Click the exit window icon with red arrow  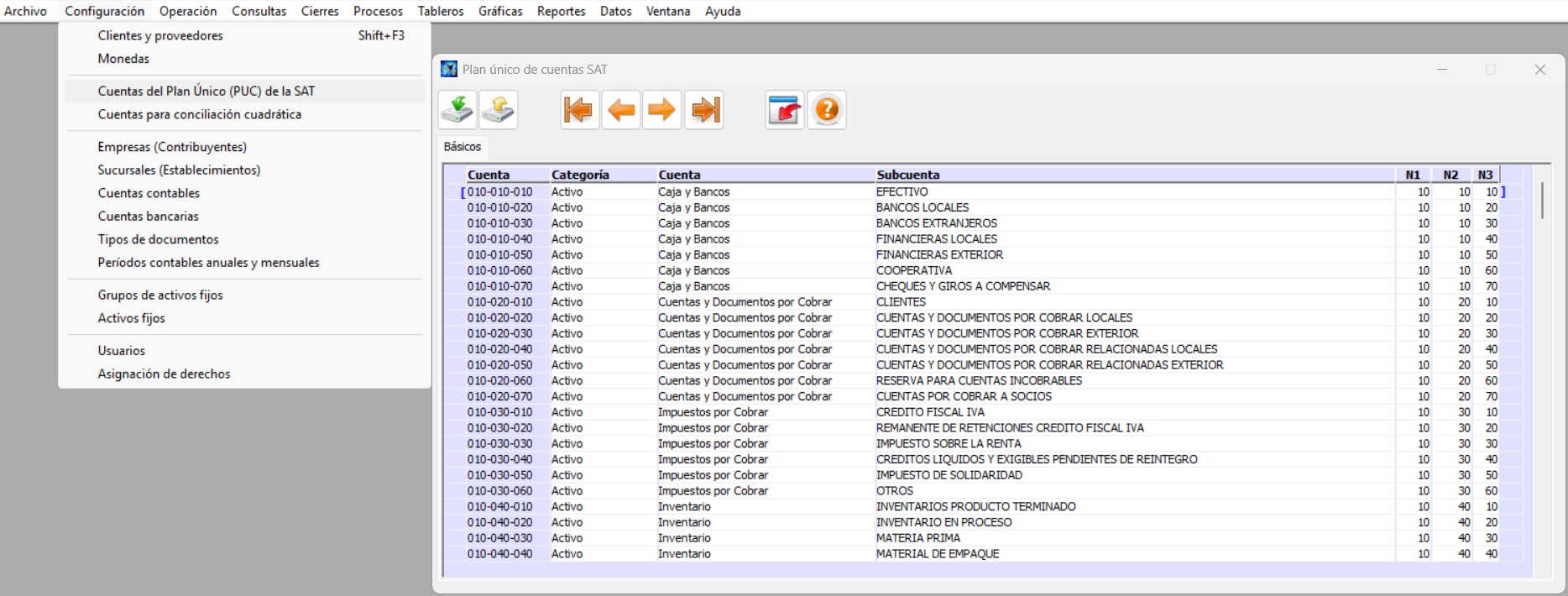click(785, 110)
